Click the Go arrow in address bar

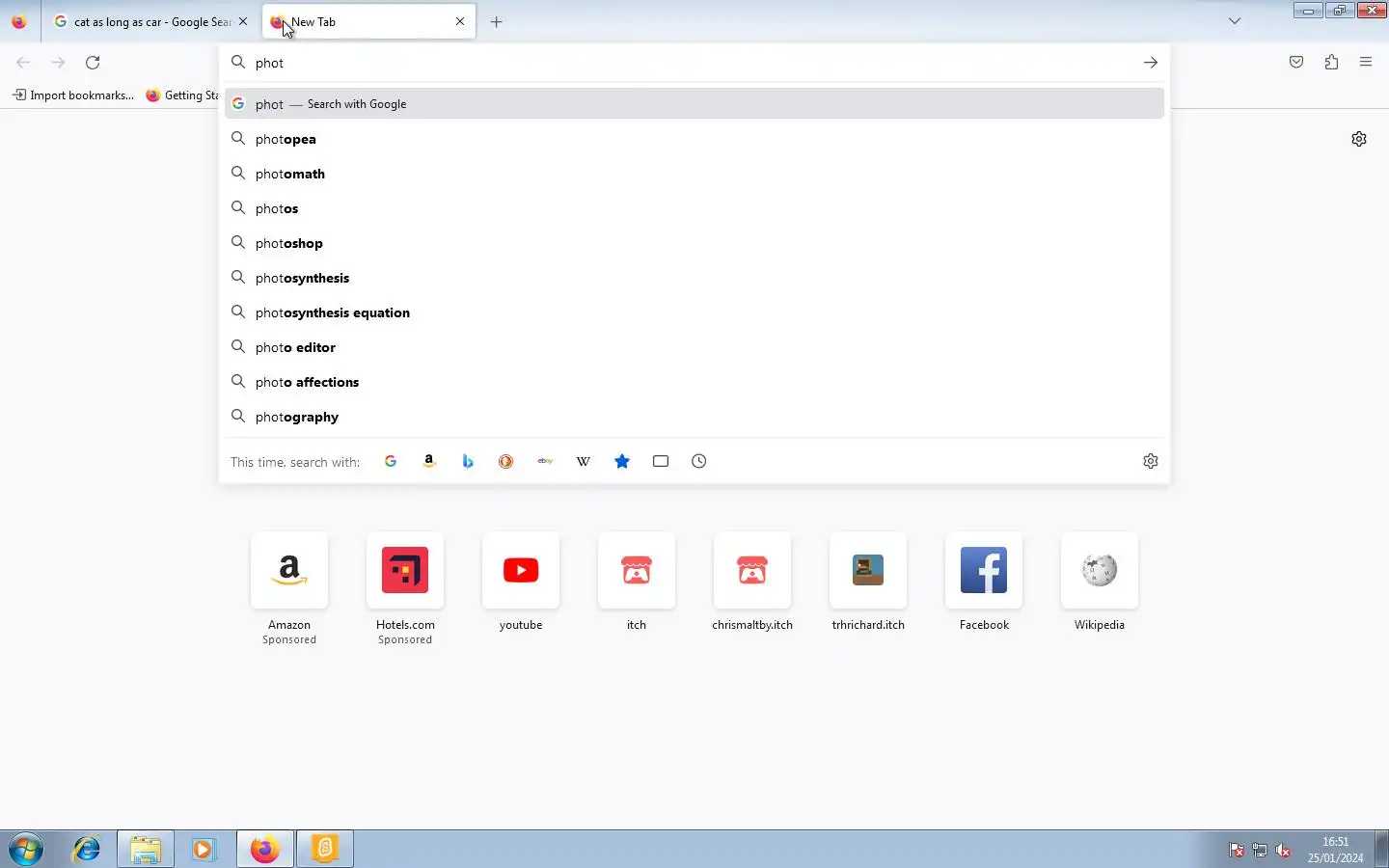tap(1151, 63)
